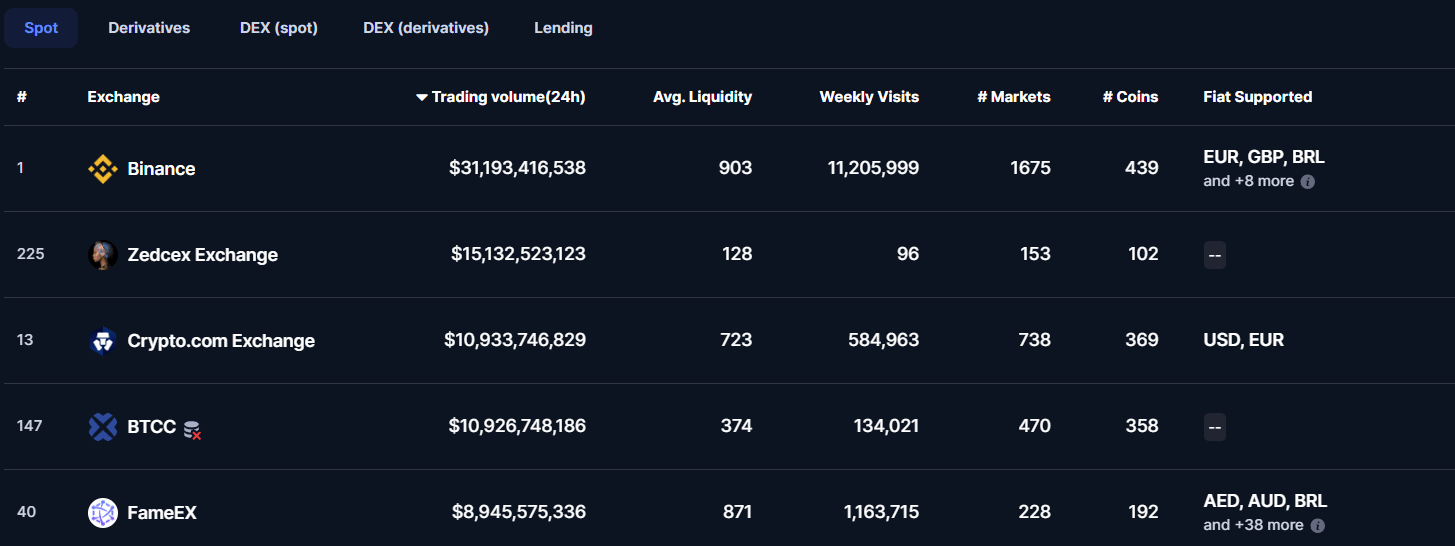Click Binance liquidity score 903
The height and width of the screenshot is (546, 1455).
tap(735, 168)
